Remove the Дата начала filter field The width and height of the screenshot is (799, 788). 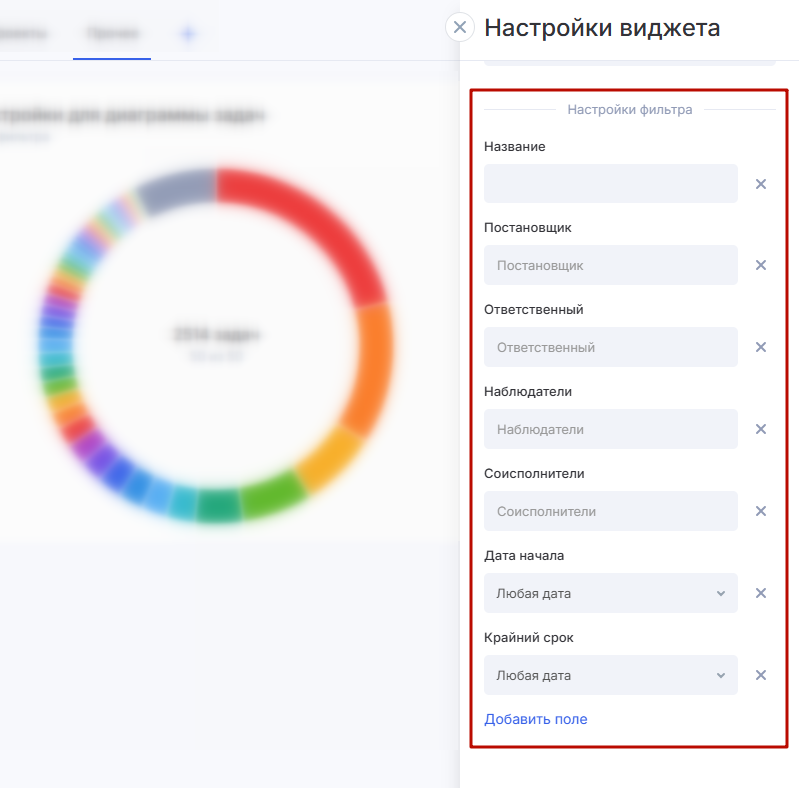760,594
